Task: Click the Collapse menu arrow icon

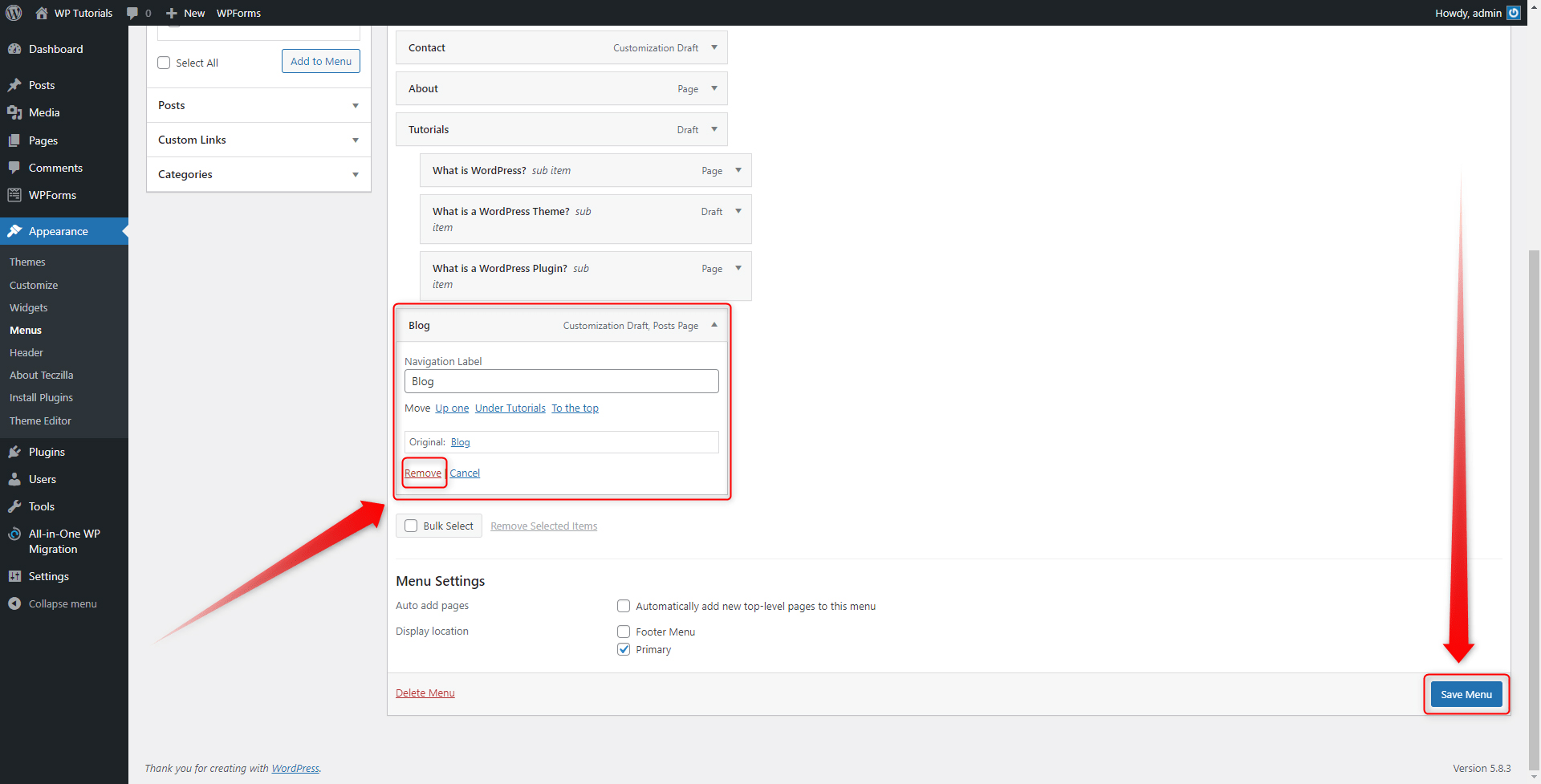Action: click(14, 603)
